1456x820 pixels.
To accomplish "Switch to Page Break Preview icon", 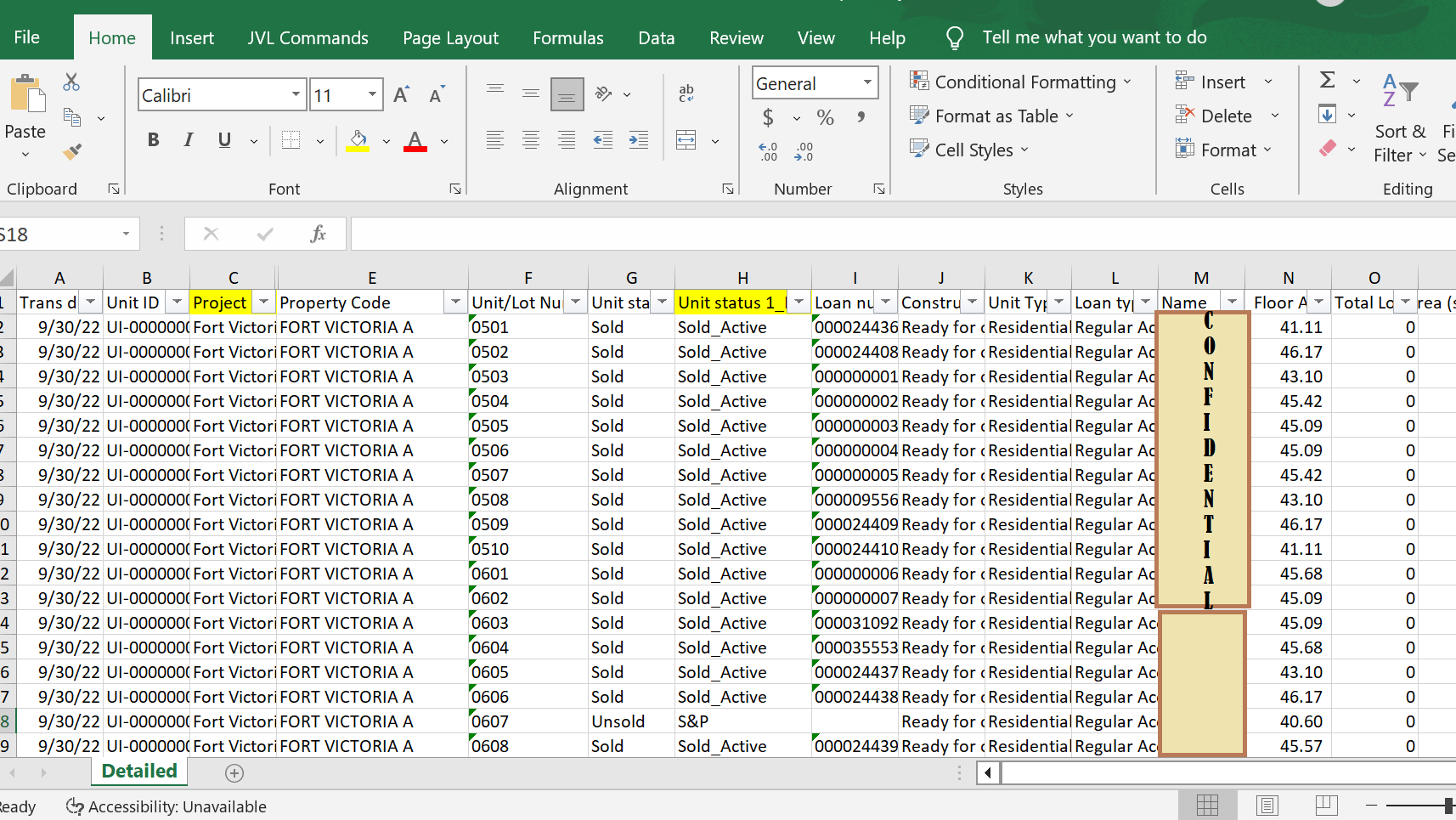I will click(1326, 805).
